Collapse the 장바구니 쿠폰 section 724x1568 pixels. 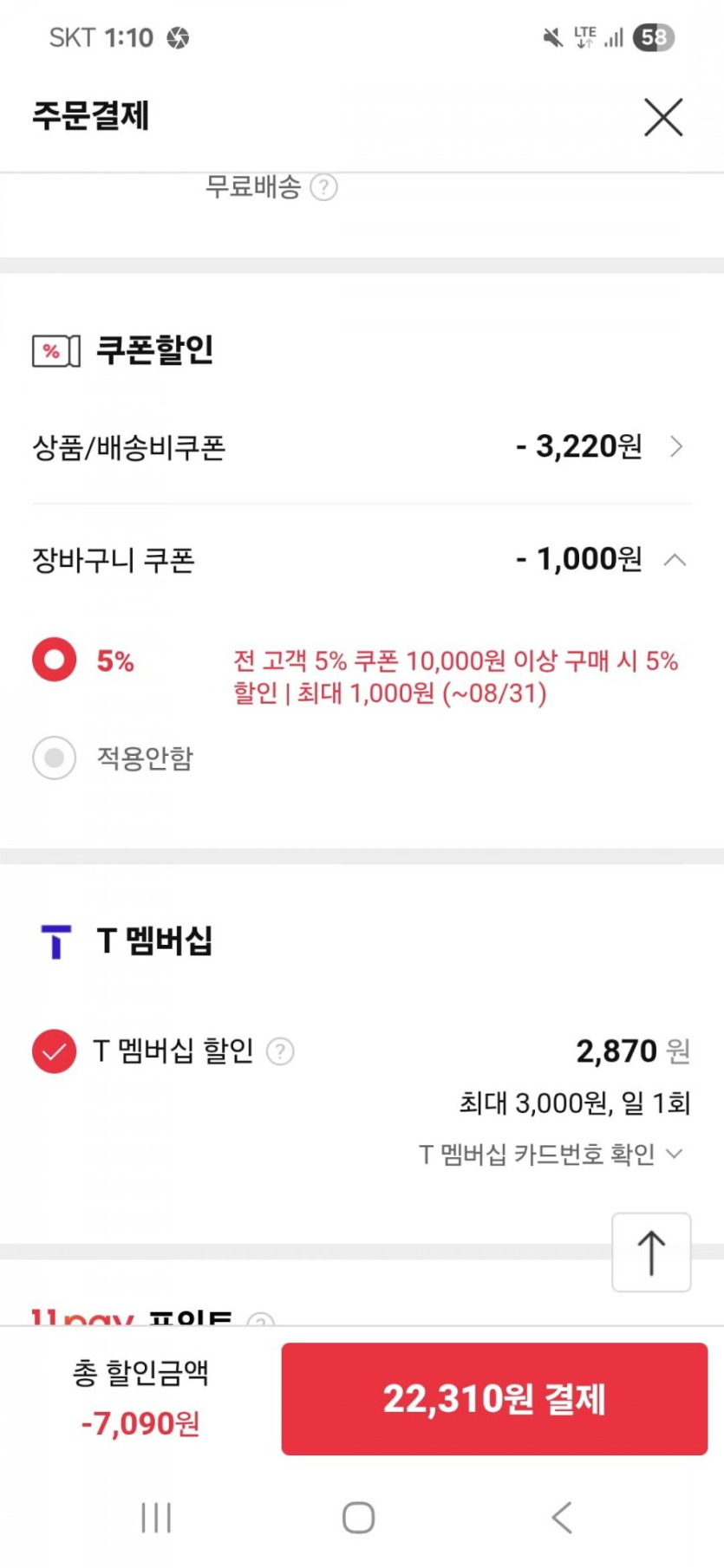point(675,560)
